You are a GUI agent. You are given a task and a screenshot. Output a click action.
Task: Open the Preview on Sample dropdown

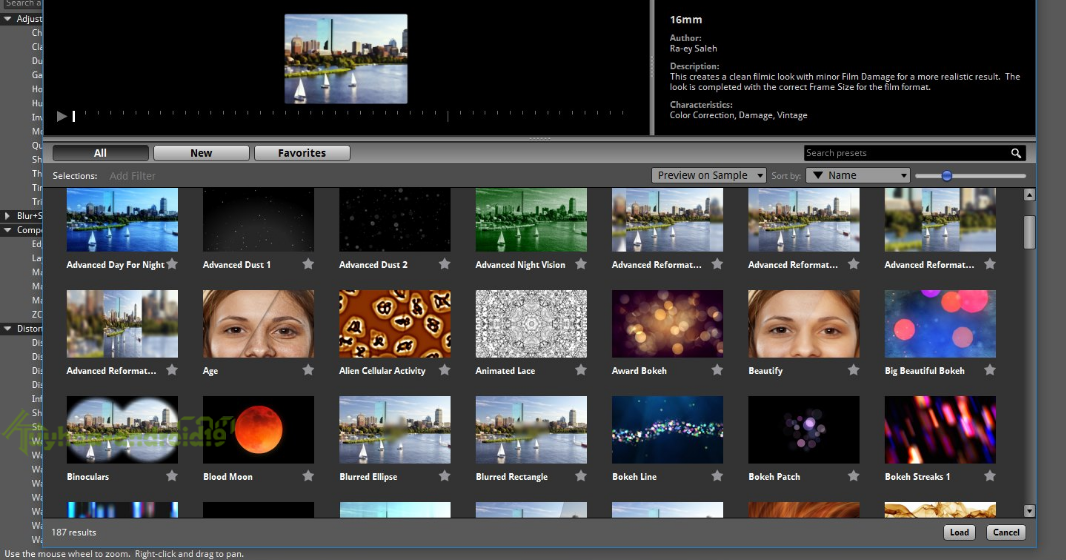click(708, 175)
